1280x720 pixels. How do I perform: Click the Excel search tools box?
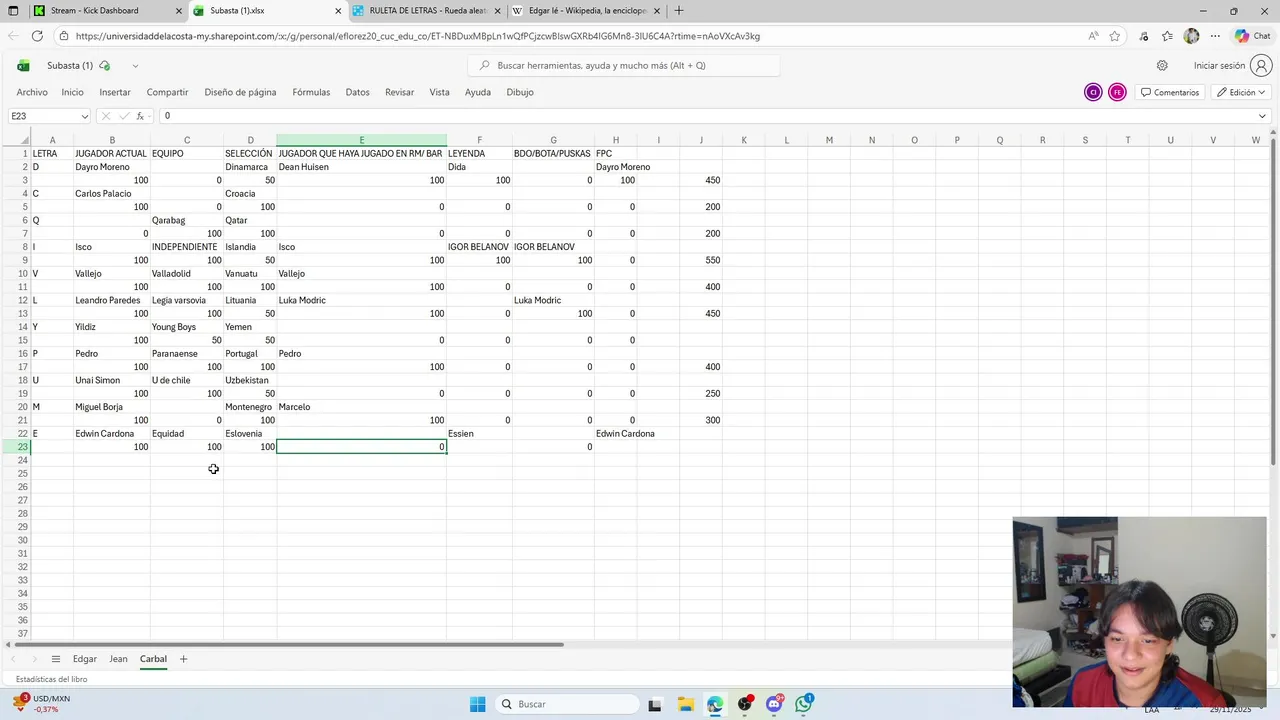pyautogui.click(x=623, y=66)
